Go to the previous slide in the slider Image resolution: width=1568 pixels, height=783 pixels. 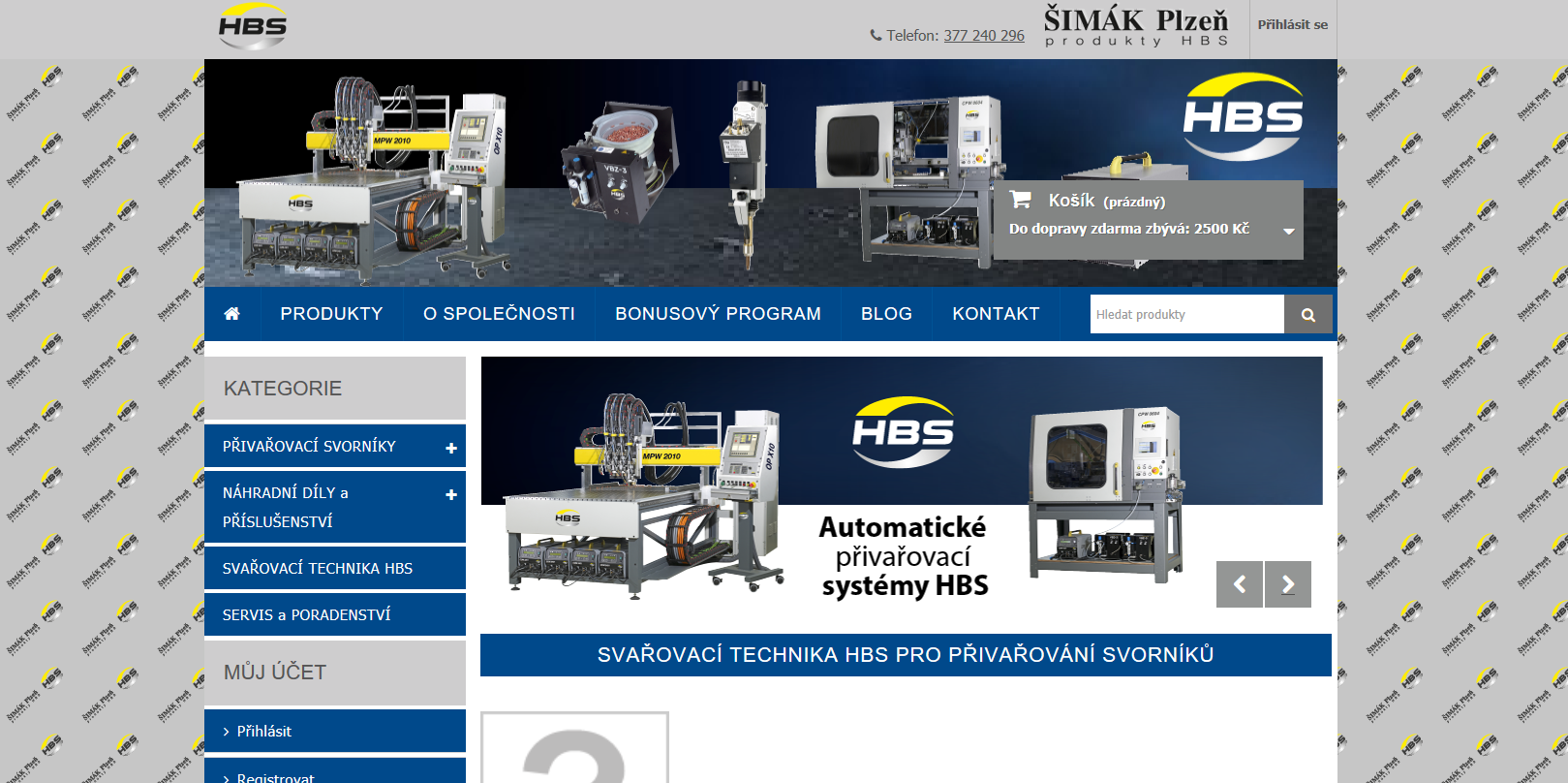coord(1240,584)
